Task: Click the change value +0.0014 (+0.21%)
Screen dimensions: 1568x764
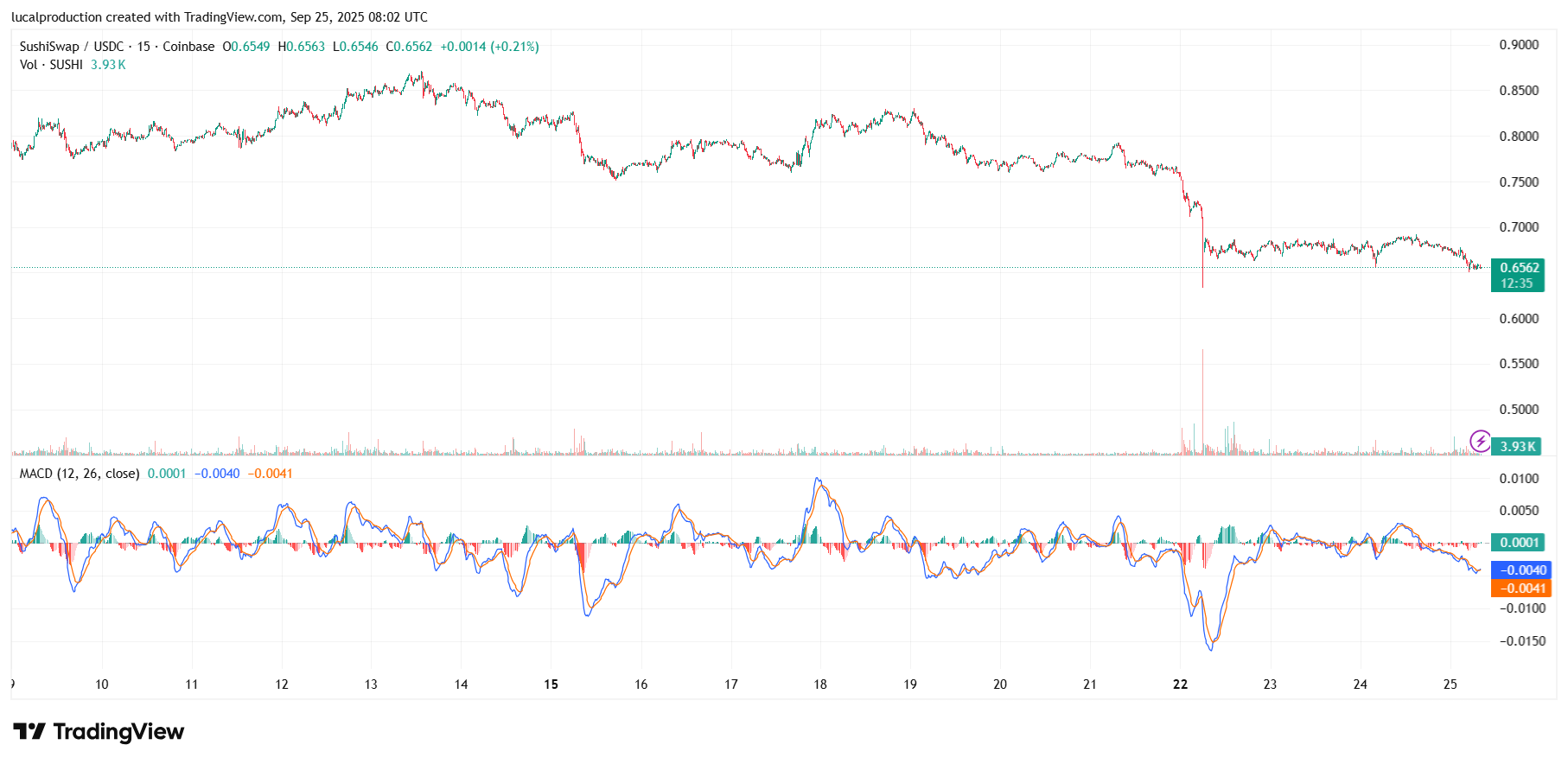Action: (489, 47)
